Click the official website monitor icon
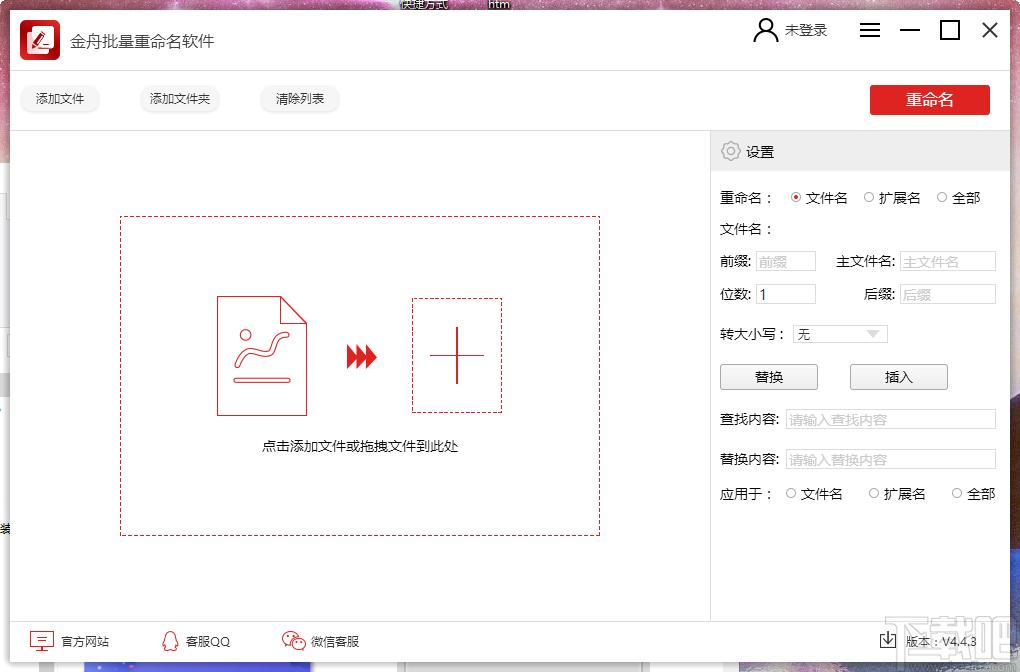Screen dimensions: 1020x672 [42, 641]
